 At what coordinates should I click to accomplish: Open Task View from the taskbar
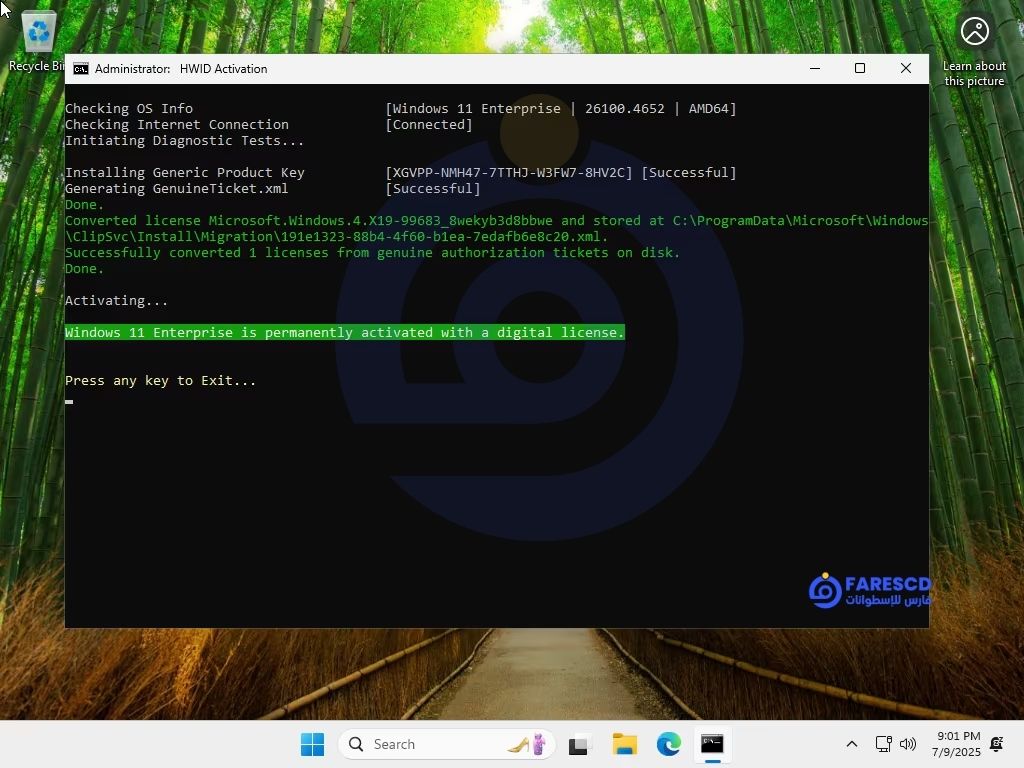[579, 744]
